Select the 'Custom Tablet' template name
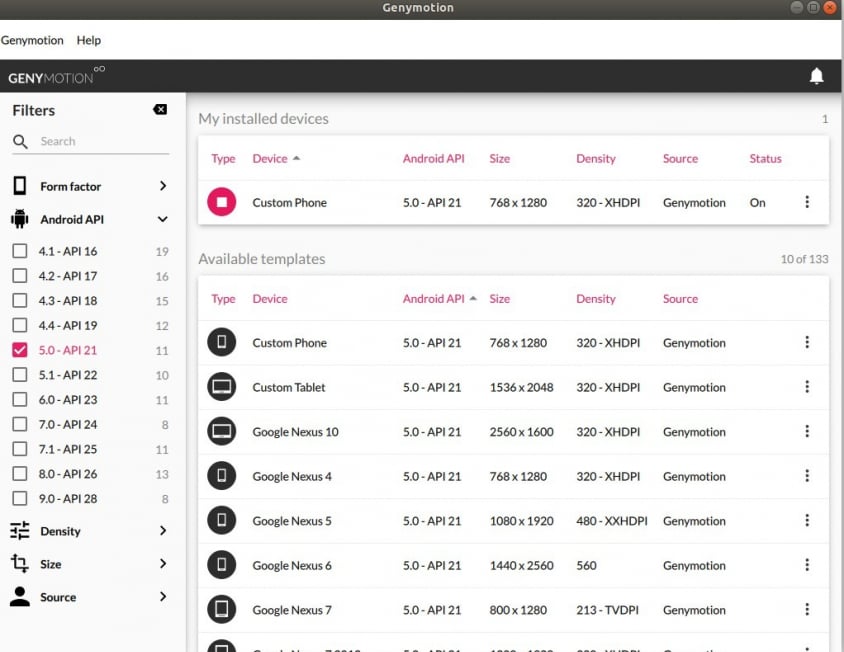This screenshot has height=652, width=844. point(289,387)
